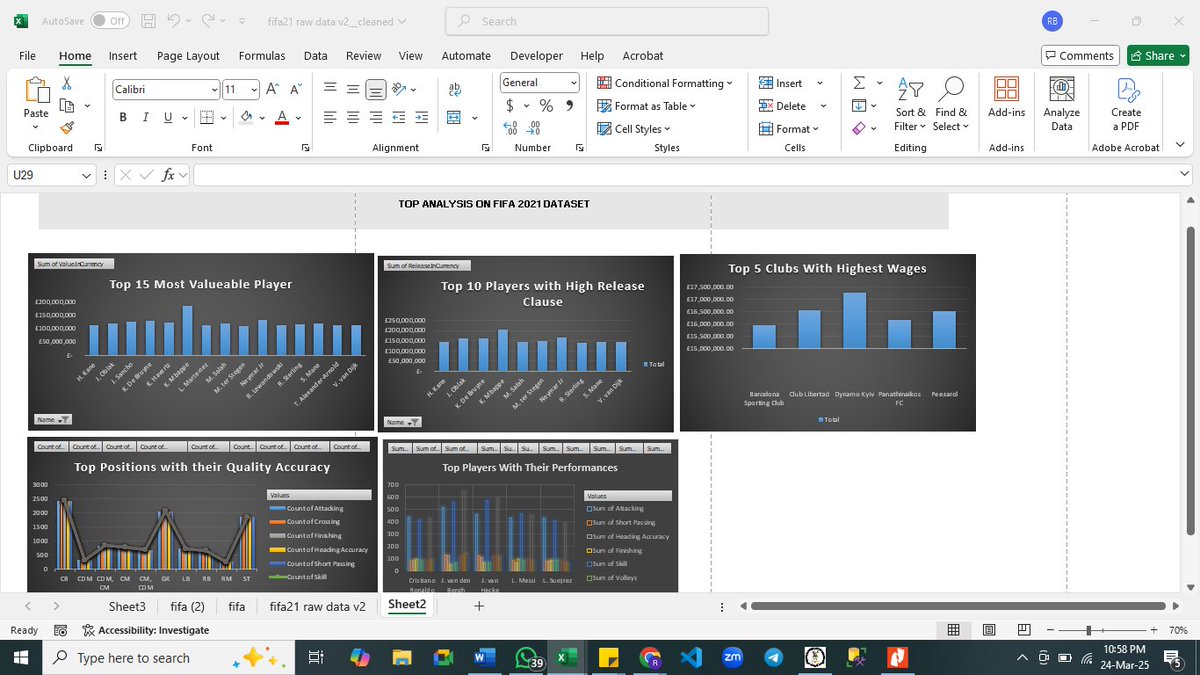
Task: Switch to the Formulas tab
Action: point(262,56)
